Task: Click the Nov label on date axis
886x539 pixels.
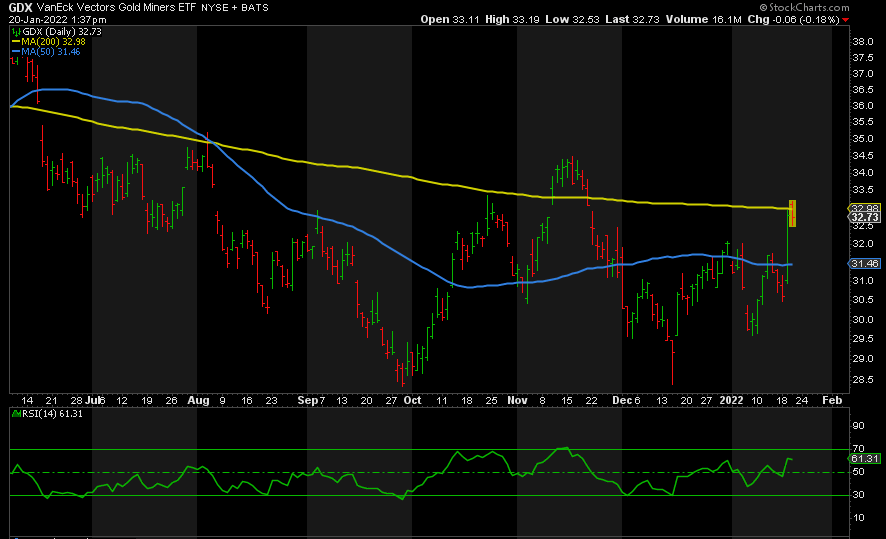Action: point(517,400)
